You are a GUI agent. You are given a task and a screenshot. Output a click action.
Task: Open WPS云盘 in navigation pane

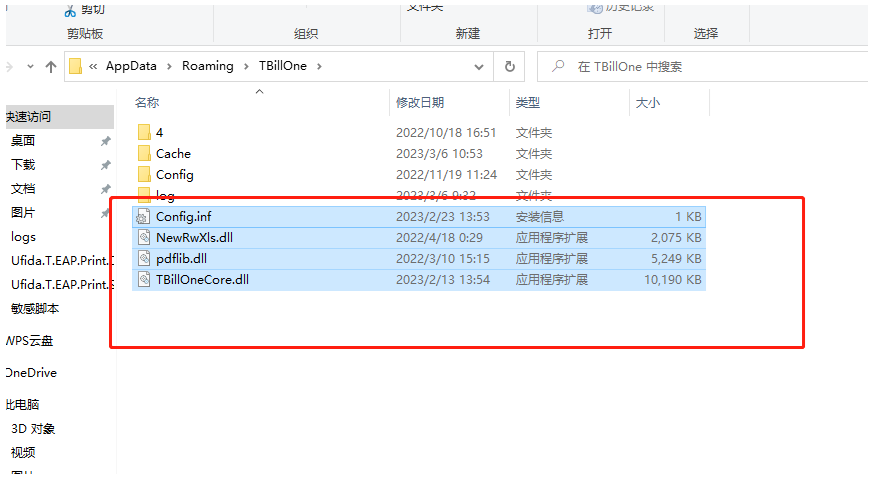[29, 341]
